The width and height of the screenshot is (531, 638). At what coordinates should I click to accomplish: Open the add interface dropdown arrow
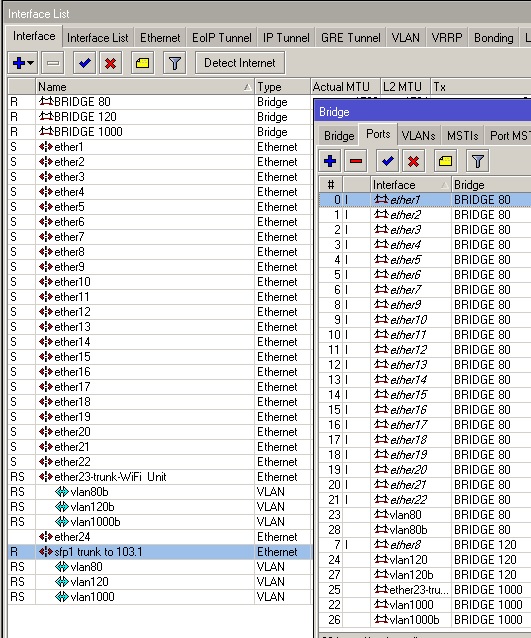coord(31,63)
